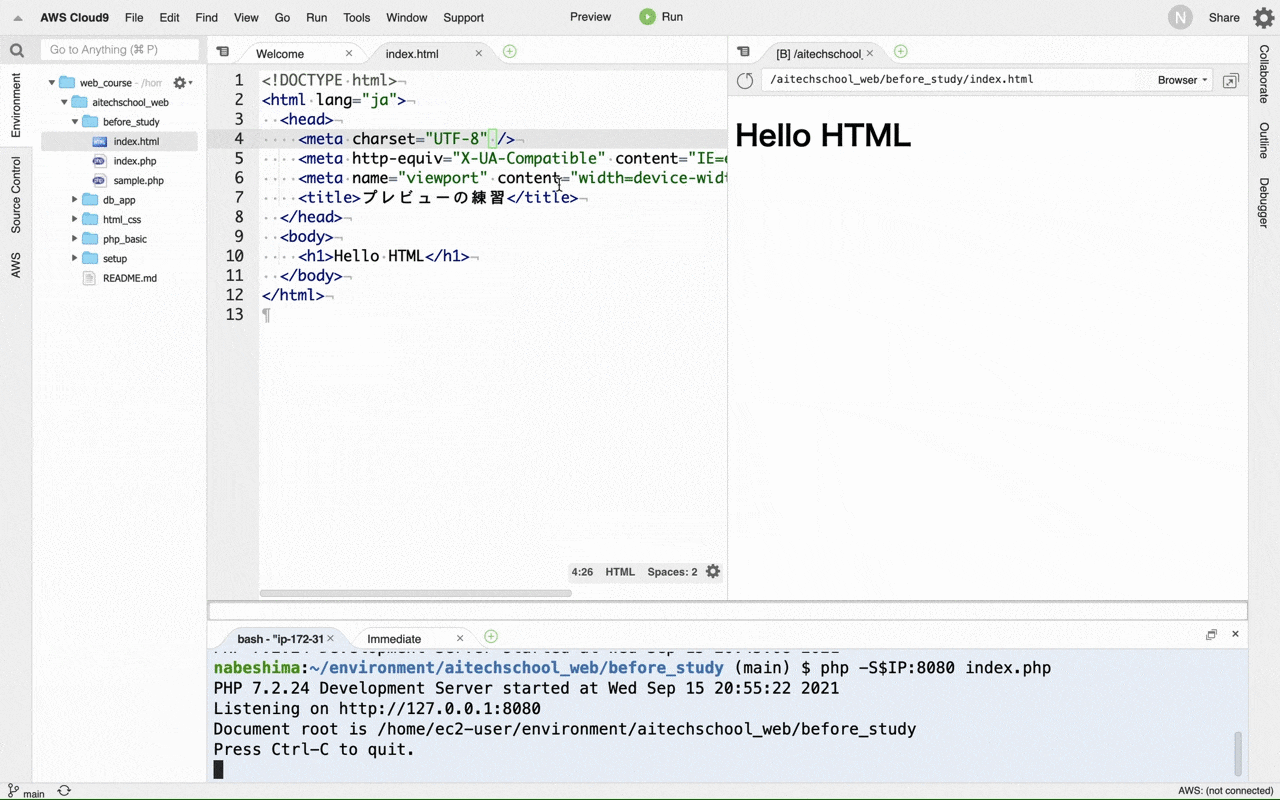The width and height of the screenshot is (1280, 800).
Task: Open the HTML language mode selector
Action: [620, 572]
